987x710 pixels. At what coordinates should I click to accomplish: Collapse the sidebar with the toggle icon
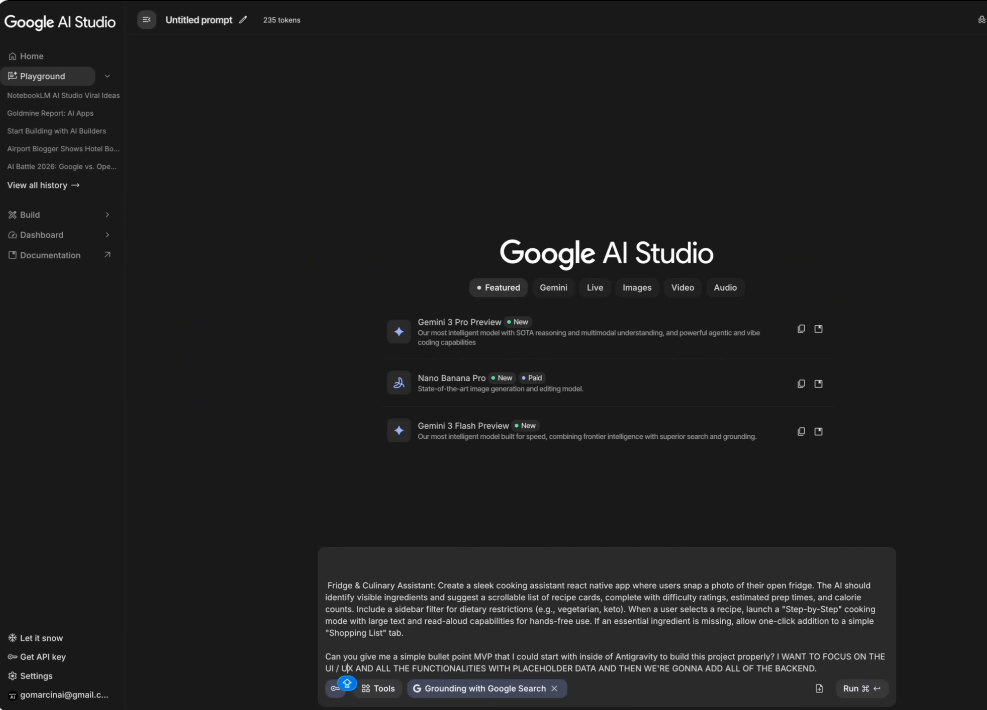(x=146, y=20)
